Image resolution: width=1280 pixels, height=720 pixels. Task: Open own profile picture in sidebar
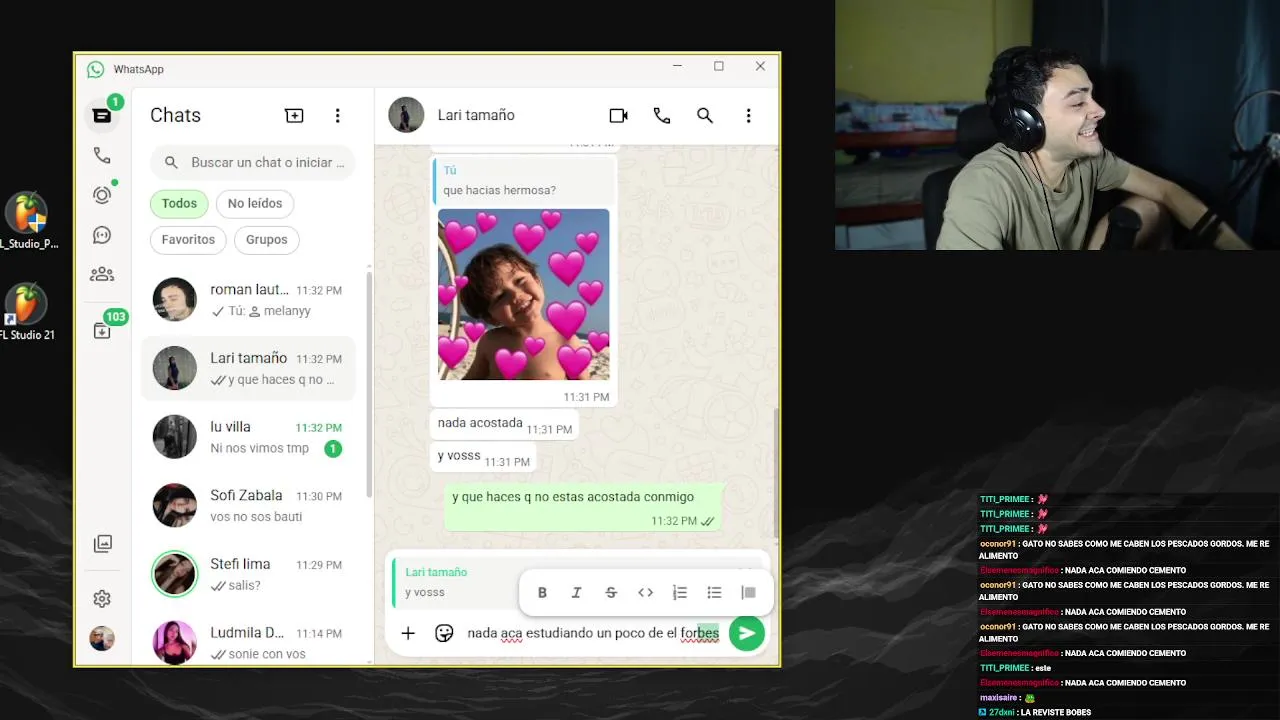click(x=102, y=639)
